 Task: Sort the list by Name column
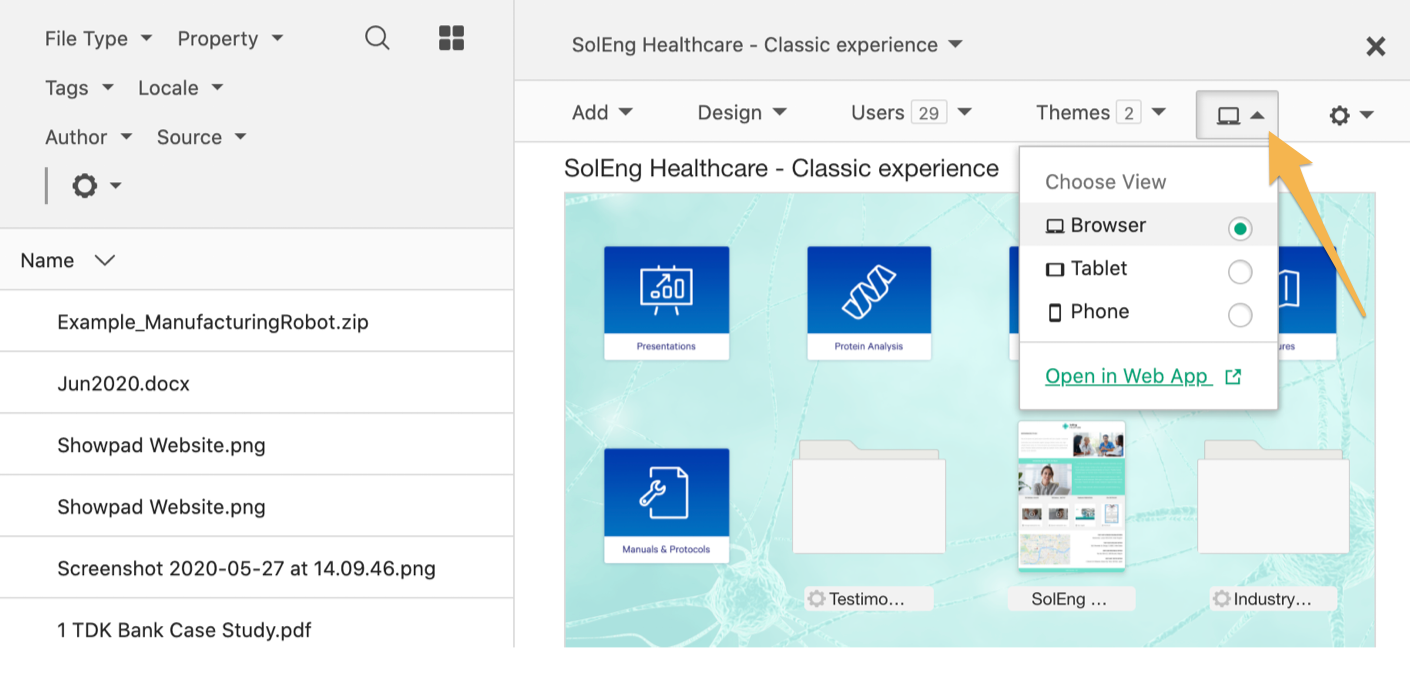pyautogui.click(x=67, y=260)
